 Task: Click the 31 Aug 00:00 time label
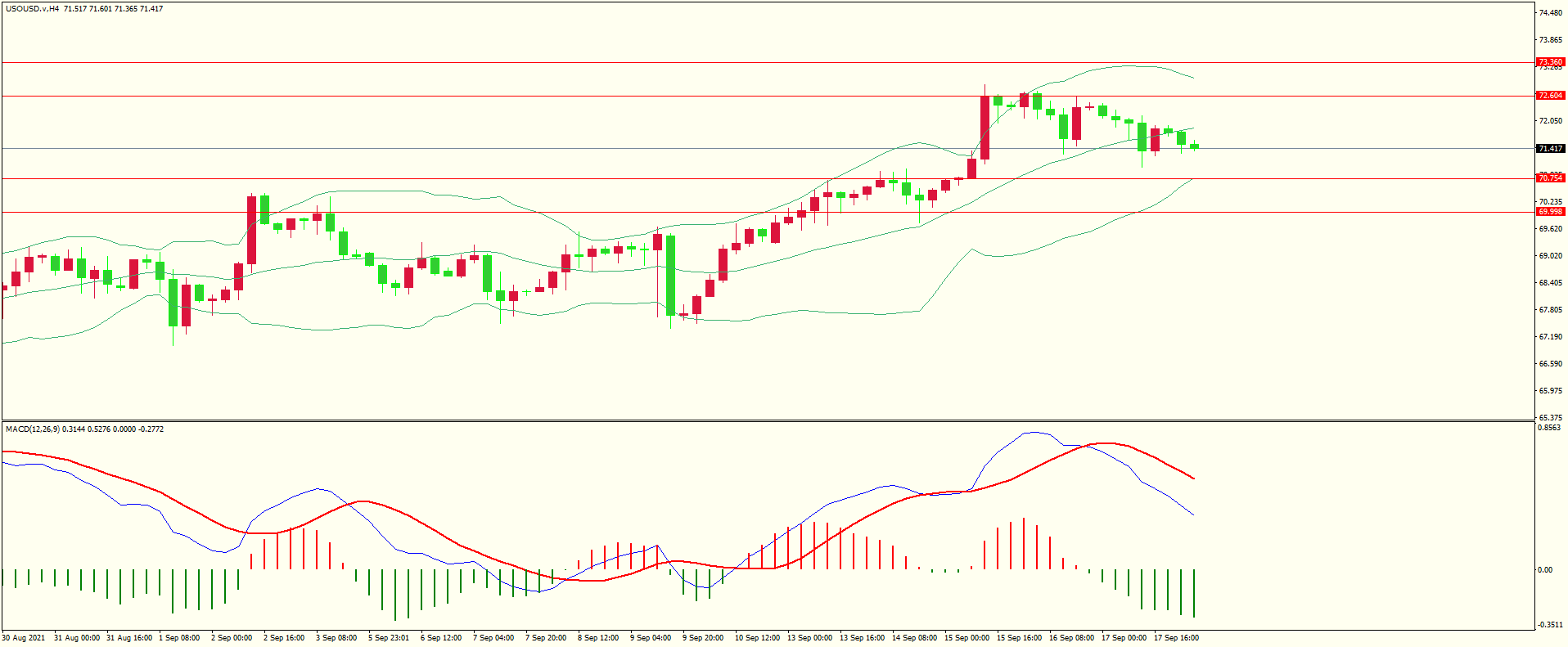(x=77, y=638)
